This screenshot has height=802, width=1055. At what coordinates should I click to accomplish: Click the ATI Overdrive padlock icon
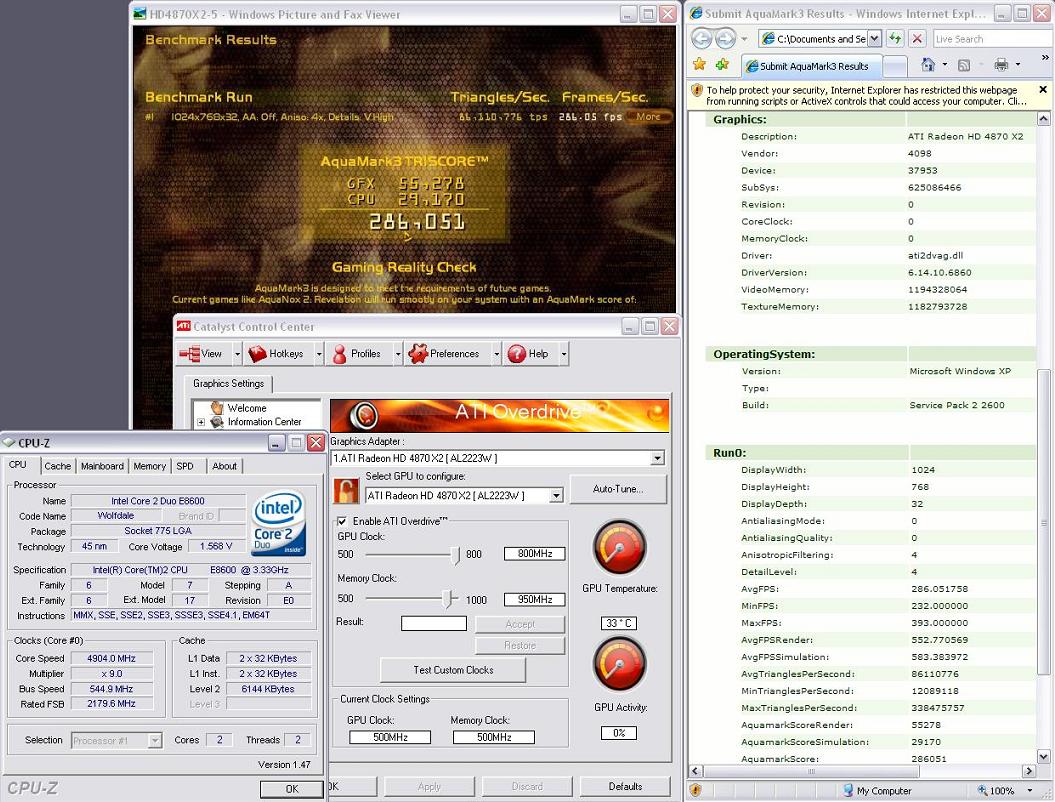[x=347, y=490]
